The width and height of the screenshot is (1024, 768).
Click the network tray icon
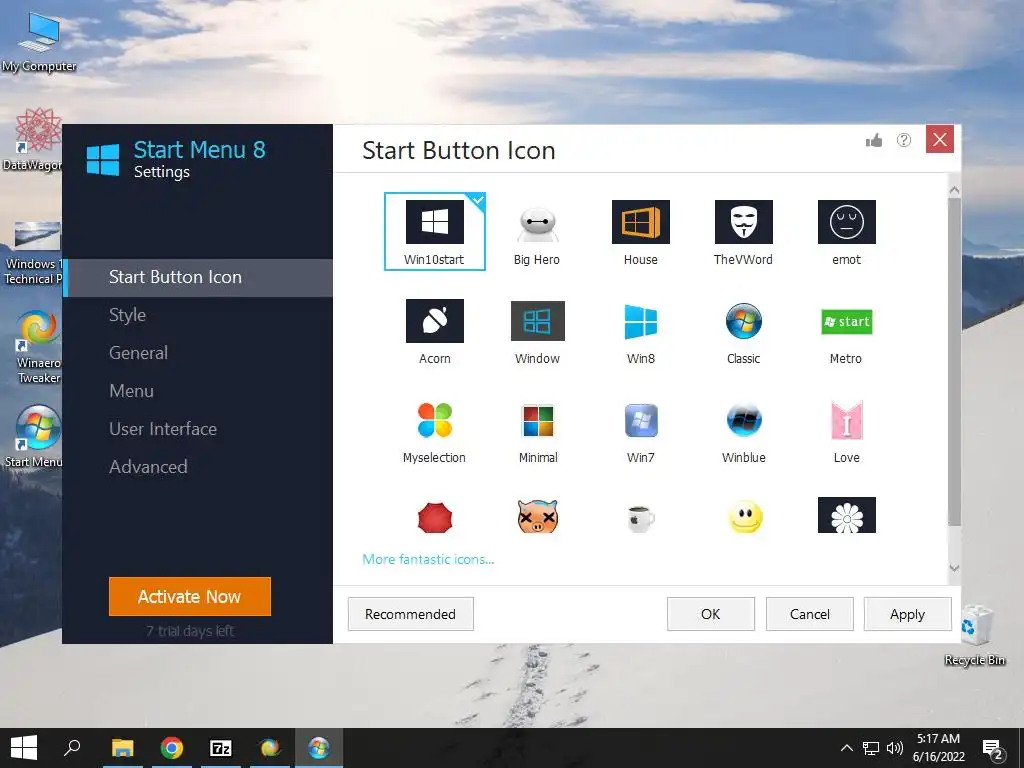point(871,748)
